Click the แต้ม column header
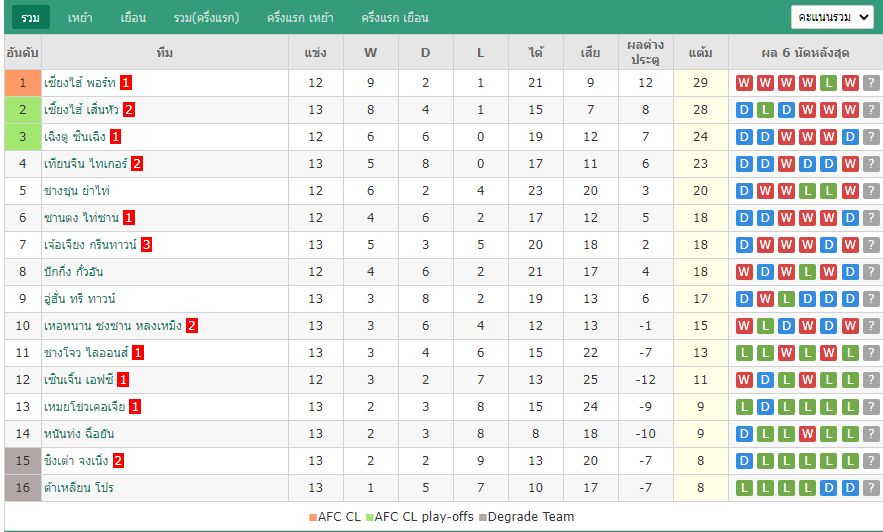The image size is (883, 532). point(701,52)
